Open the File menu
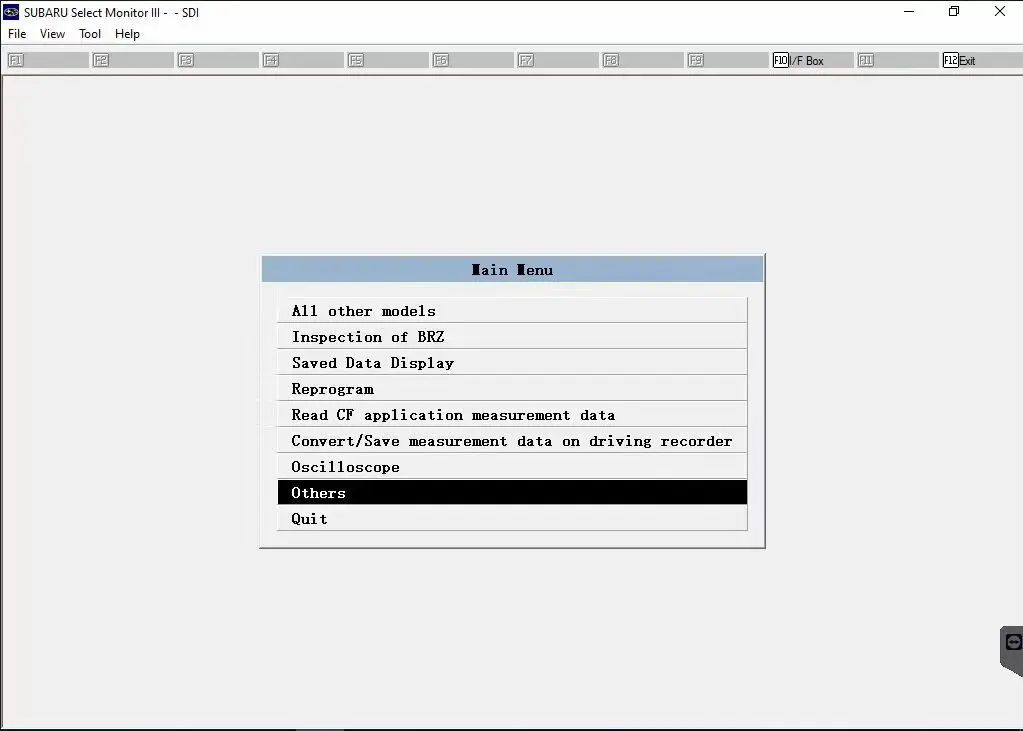Screen dimensions: 1023x731 point(17,34)
